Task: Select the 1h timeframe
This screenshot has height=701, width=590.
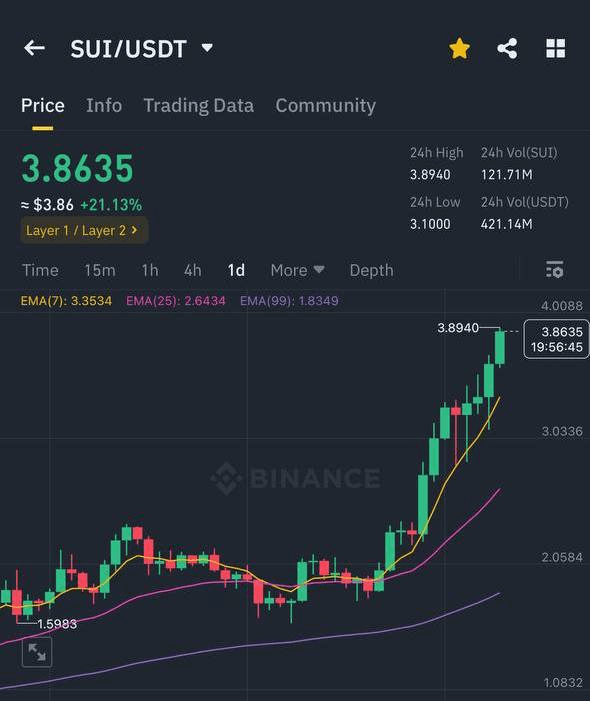Action: [150, 270]
